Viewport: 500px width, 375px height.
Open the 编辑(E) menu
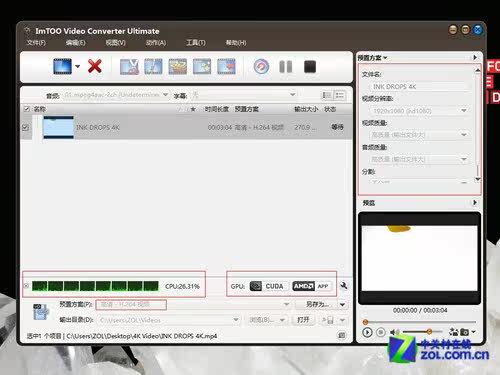(x=76, y=43)
